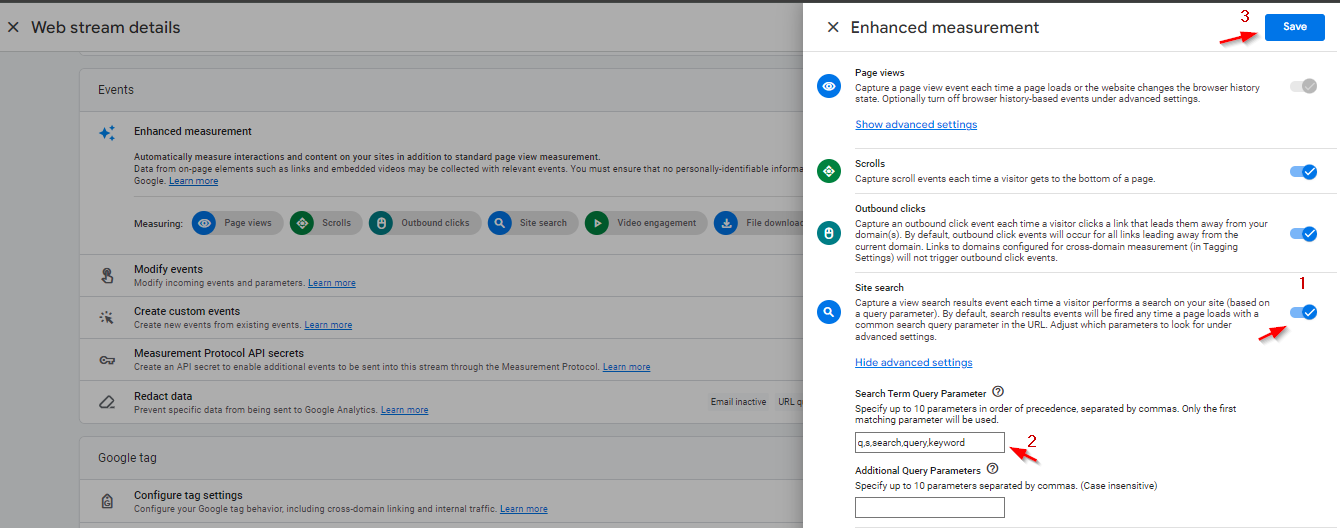Close the Web stream details panel

pyautogui.click(x=13, y=28)
